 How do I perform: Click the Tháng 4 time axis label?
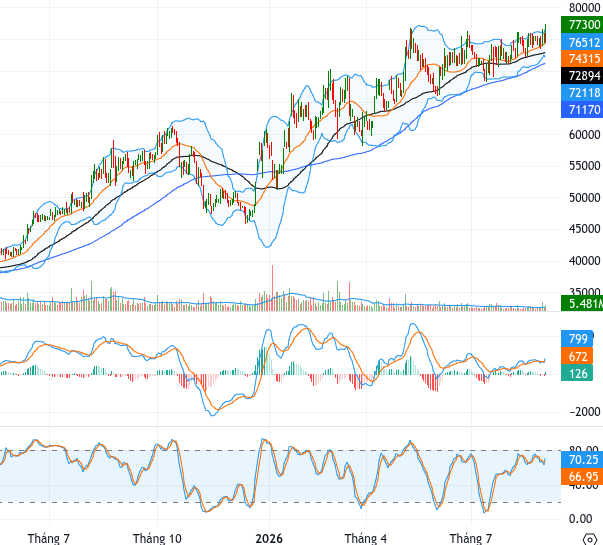pos(366,538)
